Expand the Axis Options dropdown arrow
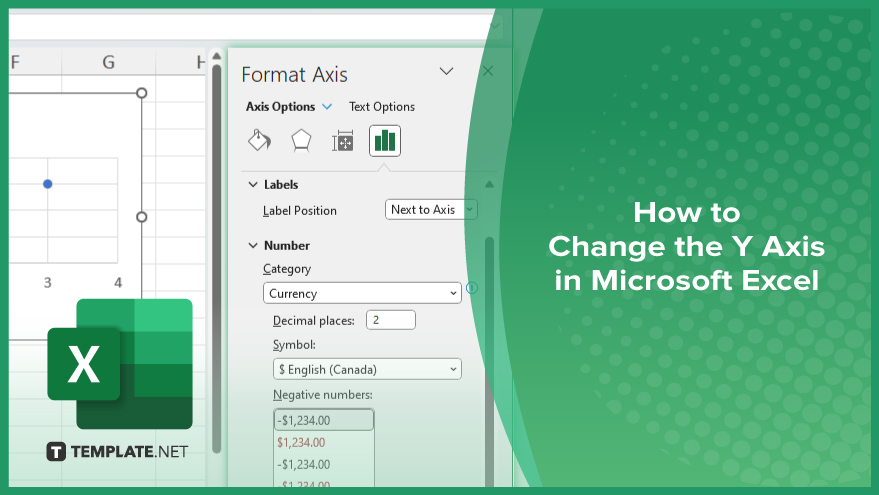This screenshot has height=495, width=879. [327, 107]
